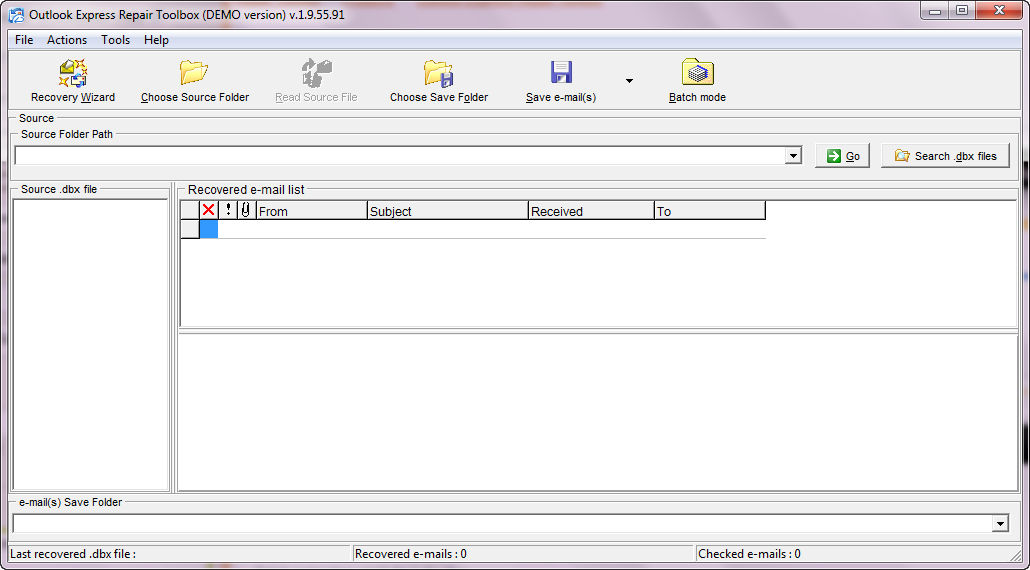The width and height of the screenshot is (1030, 570).
Task: Expand the e-mail(s) Save Folder dropdown
Action: (x=1000, y=523)
